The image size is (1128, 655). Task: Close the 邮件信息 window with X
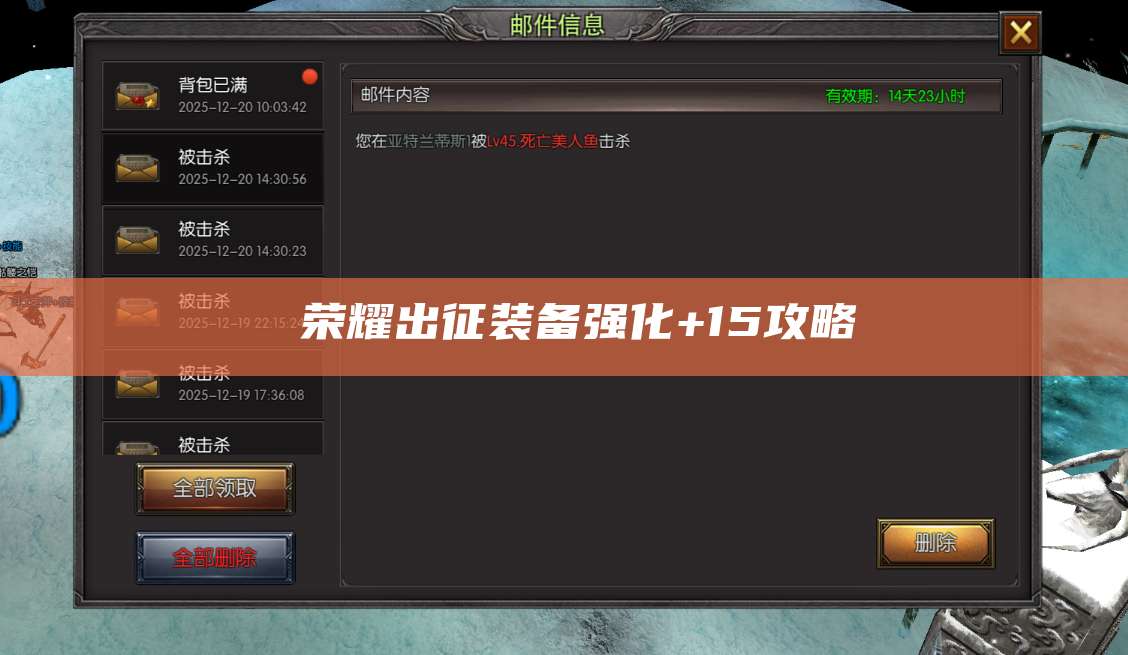click(1020, 33)
